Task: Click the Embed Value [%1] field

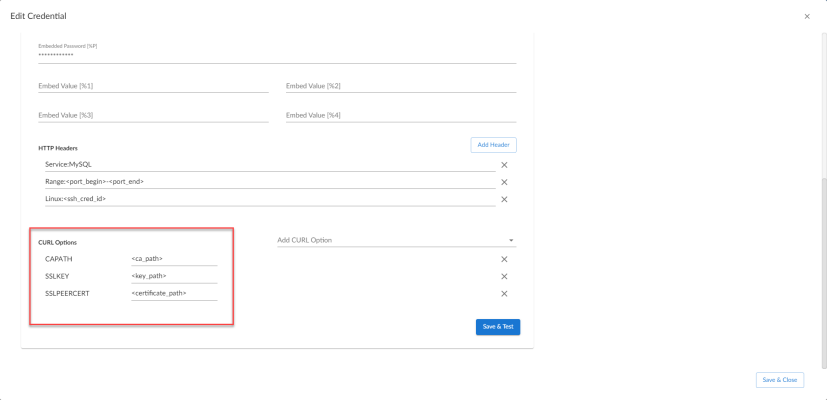Action: pyautogui.click(x=152, y=86)
